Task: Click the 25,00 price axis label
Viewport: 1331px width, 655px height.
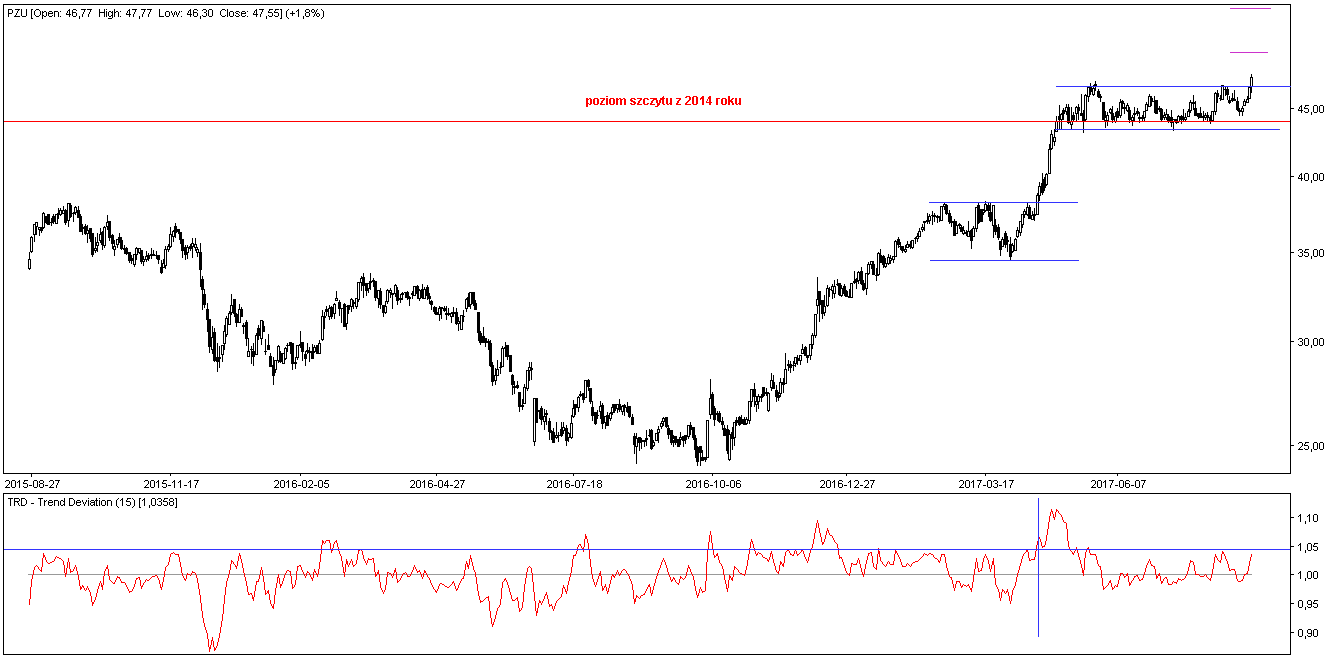Action: click(x=1310, y=446)
